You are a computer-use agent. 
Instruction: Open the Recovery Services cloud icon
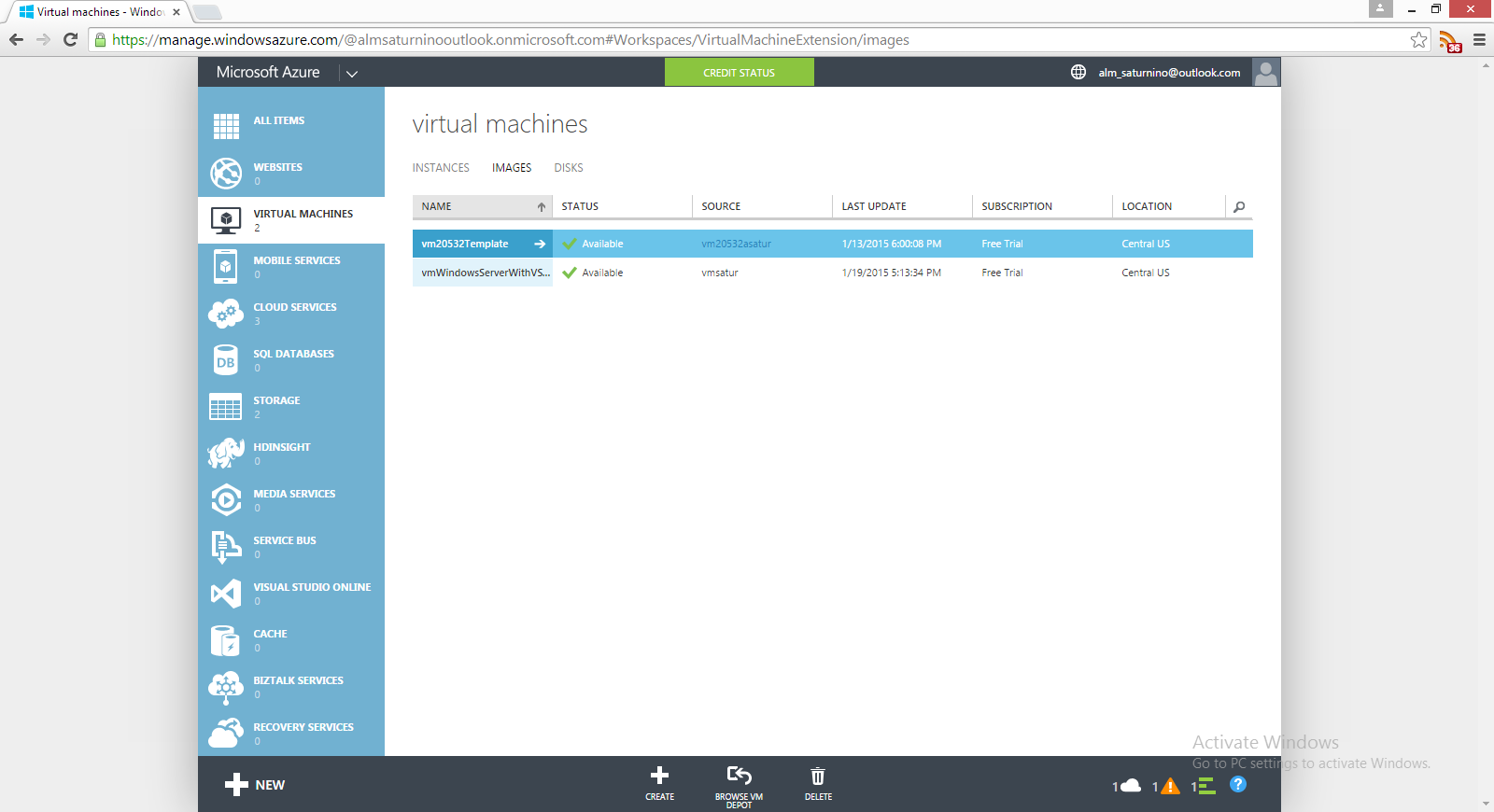[x=226, y=734]
